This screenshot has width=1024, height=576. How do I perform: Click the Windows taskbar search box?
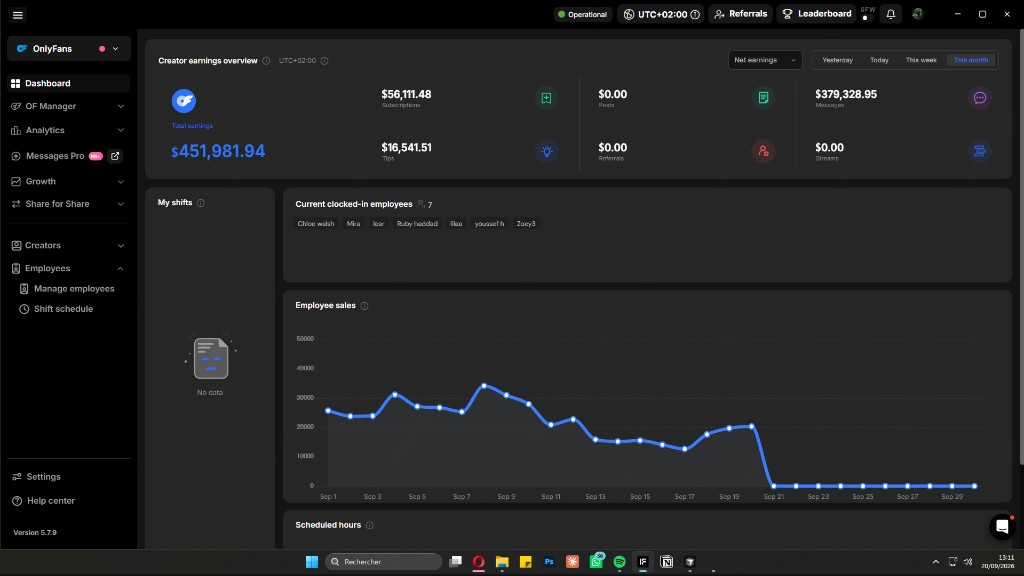click(383, 562)
